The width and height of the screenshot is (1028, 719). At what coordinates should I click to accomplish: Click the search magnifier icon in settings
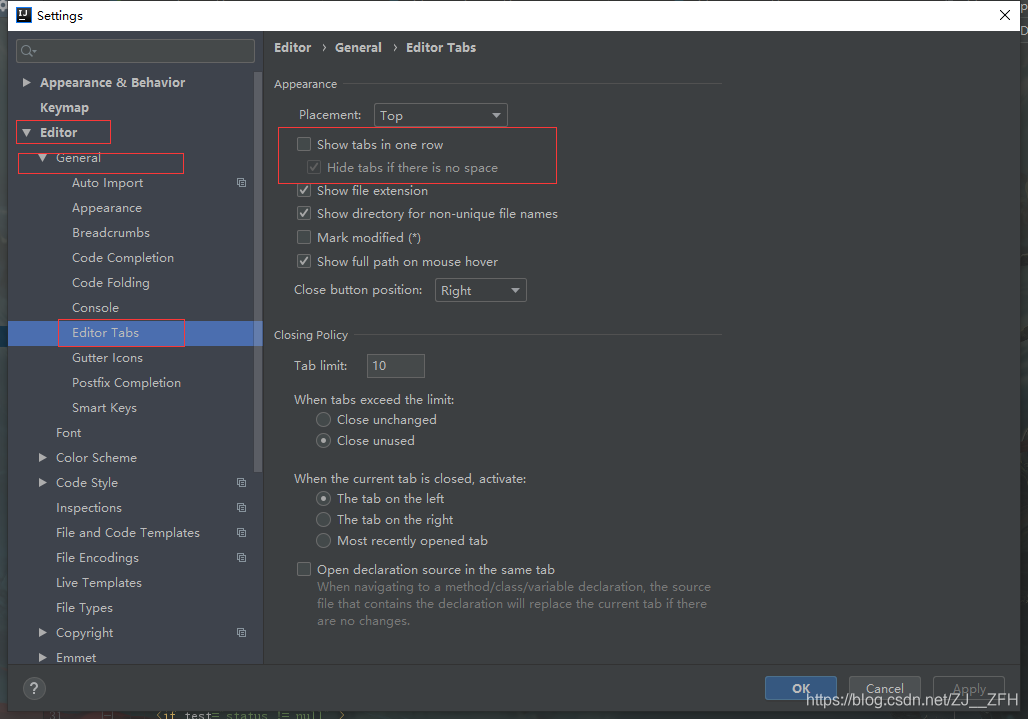[28, 51]
